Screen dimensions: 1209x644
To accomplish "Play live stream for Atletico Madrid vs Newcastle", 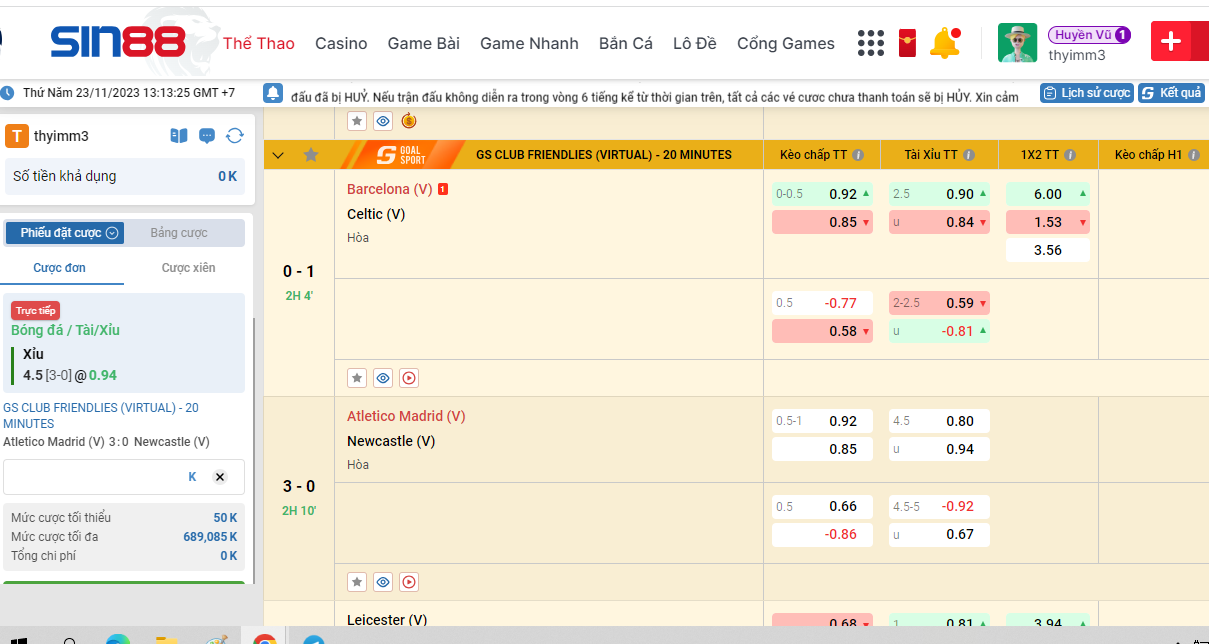I will (409, 582).
